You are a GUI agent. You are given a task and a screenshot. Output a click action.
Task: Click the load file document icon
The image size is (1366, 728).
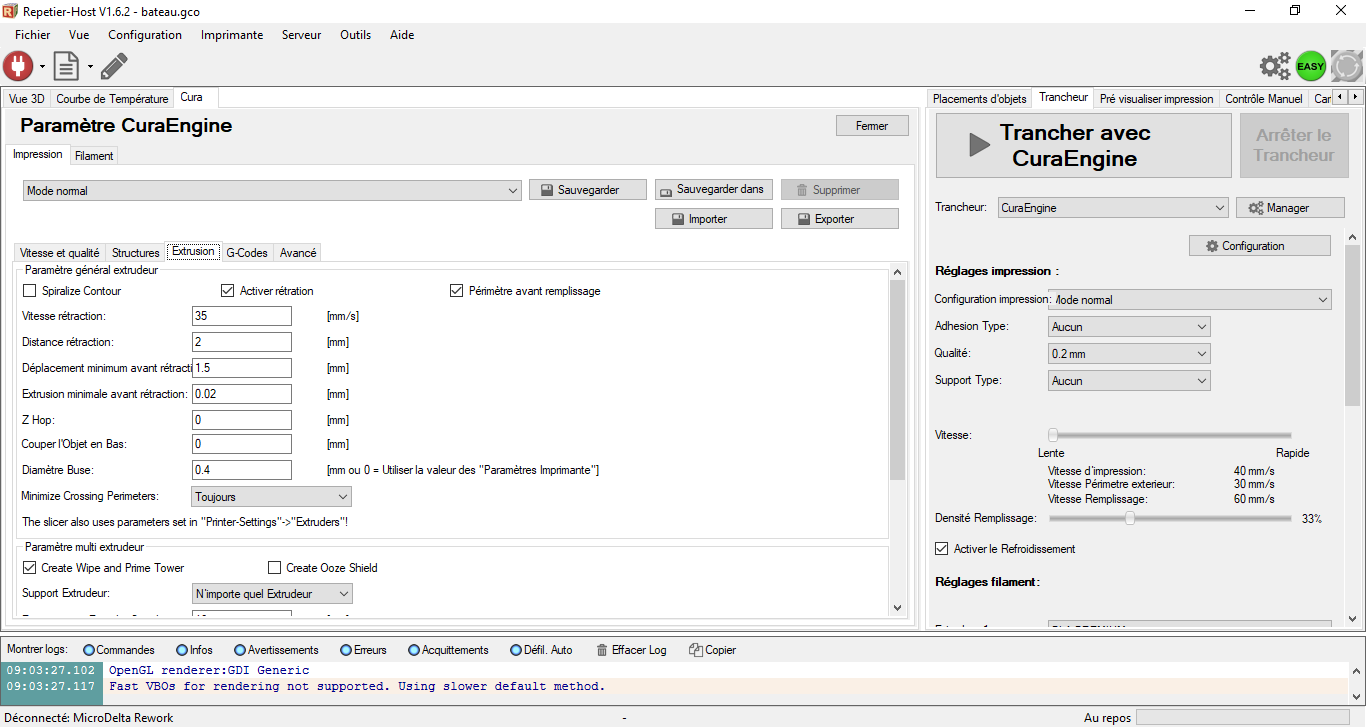point(66,66)
